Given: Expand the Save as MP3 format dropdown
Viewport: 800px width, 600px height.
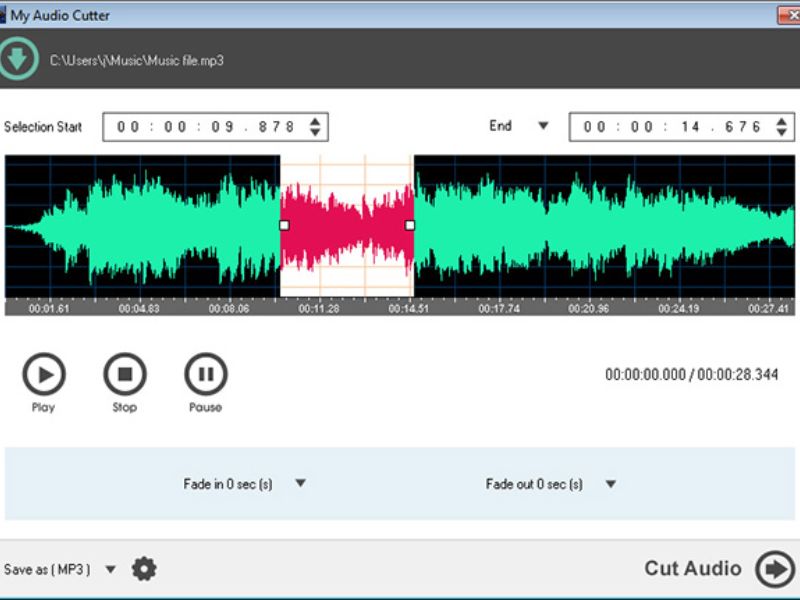Looking at the screenshot, I should pos(110,569).
